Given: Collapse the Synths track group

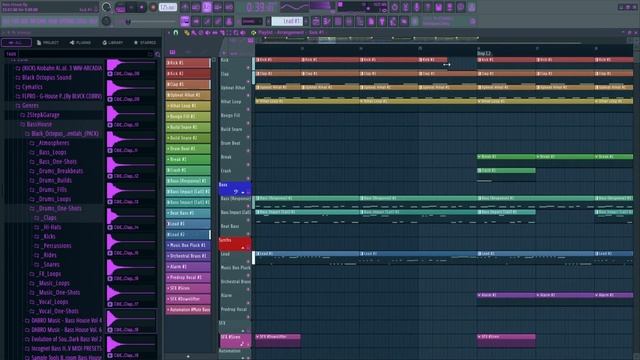Looking at the screenshot, I should (x=243, y=248).
